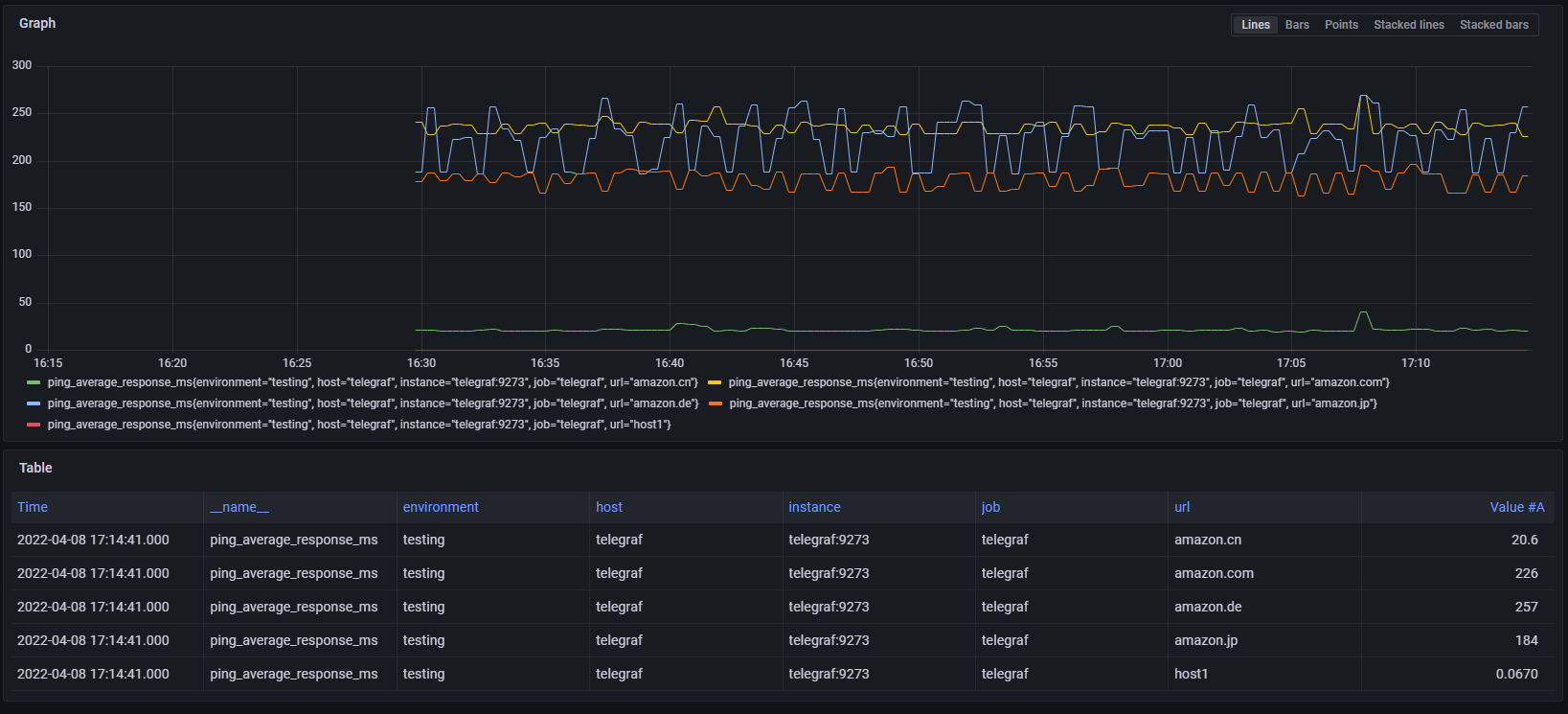This screenshot has width=1568, height=714.
Task: Toggle amazon.de series via legend label
Action: pos(373,403)
